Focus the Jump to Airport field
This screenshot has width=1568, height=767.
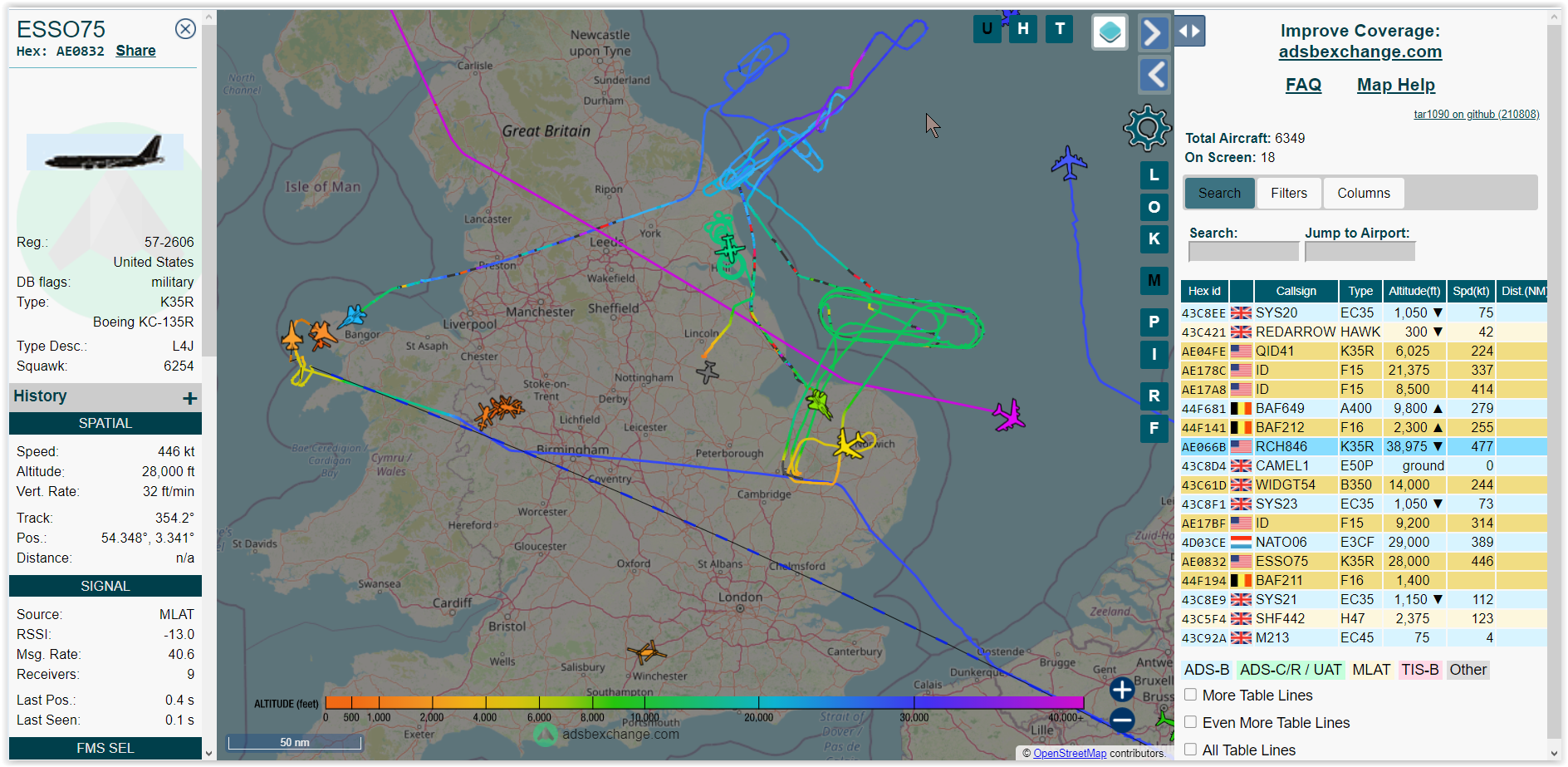click(x=1360, y=252)
